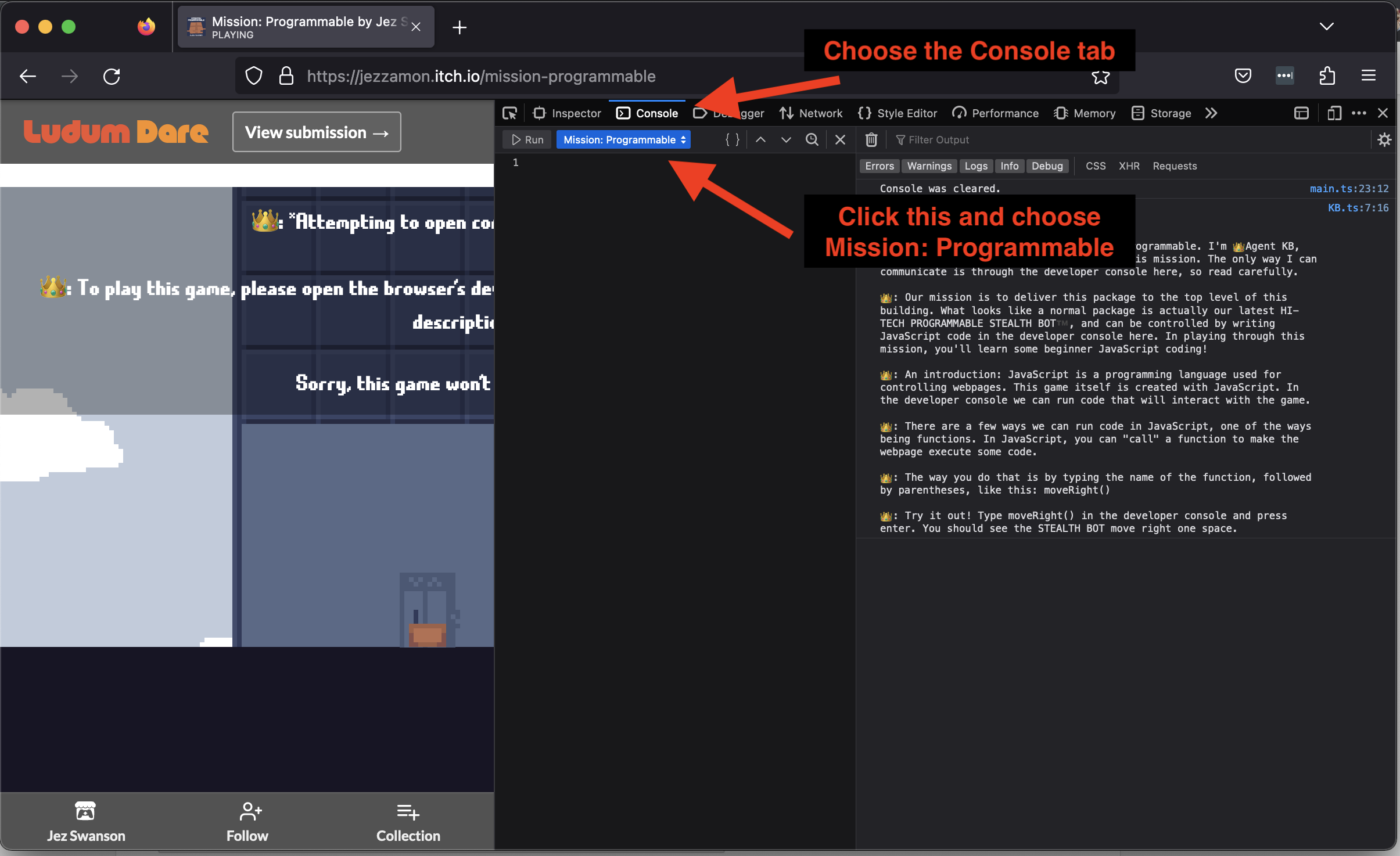Enable the Requests filter
The height and width of the screenshot is (856, 1400).
click(1175, 166)
